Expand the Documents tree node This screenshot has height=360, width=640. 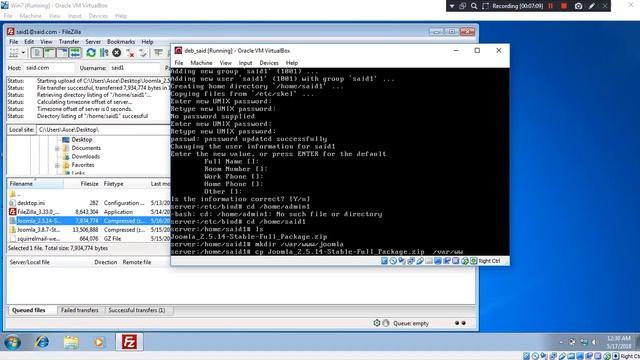coord(58,148)
